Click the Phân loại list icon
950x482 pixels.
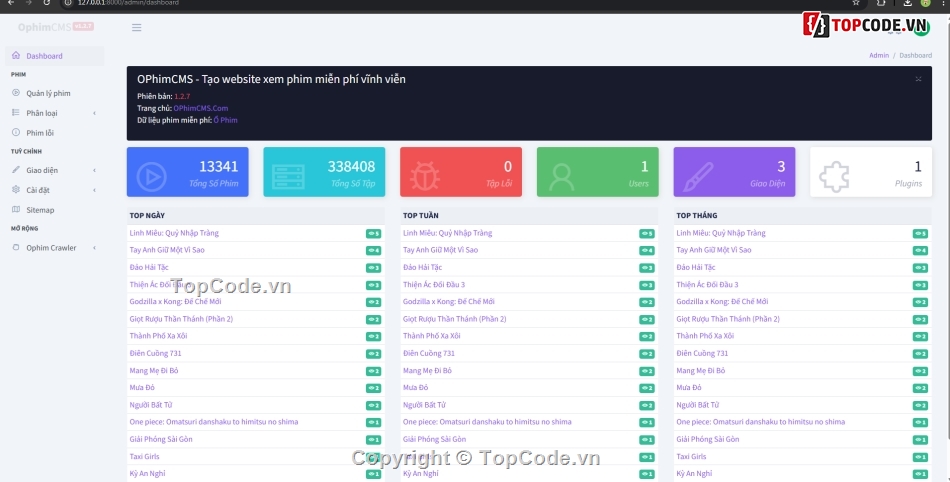16,113
